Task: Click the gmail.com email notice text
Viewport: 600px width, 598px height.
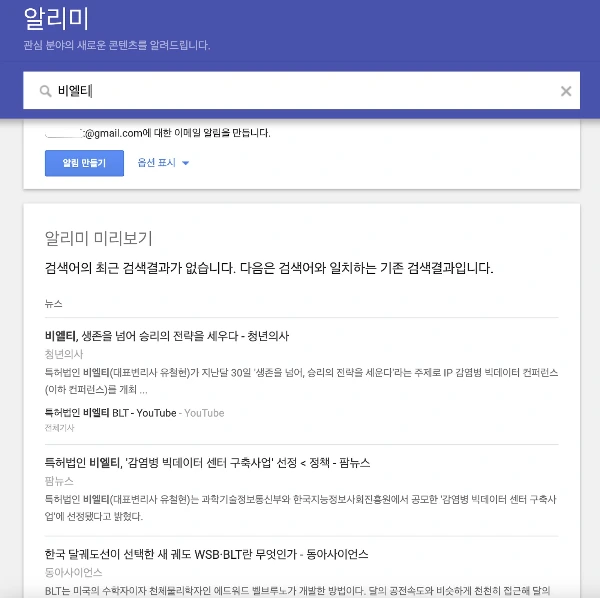Action: (x=158, y=133)
